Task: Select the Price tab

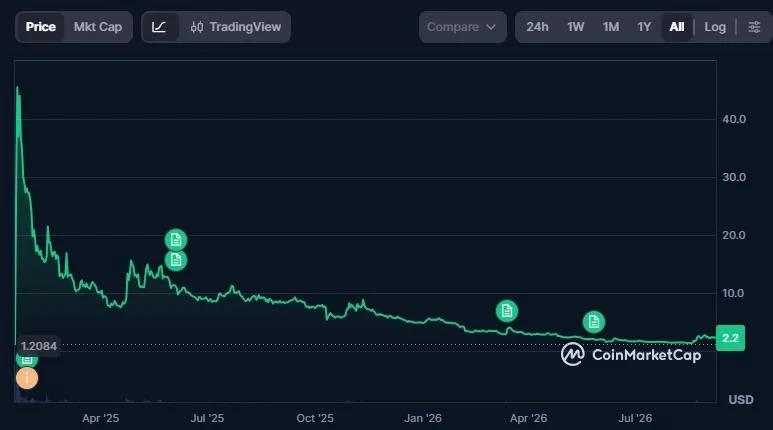Action: pos(40,27)
